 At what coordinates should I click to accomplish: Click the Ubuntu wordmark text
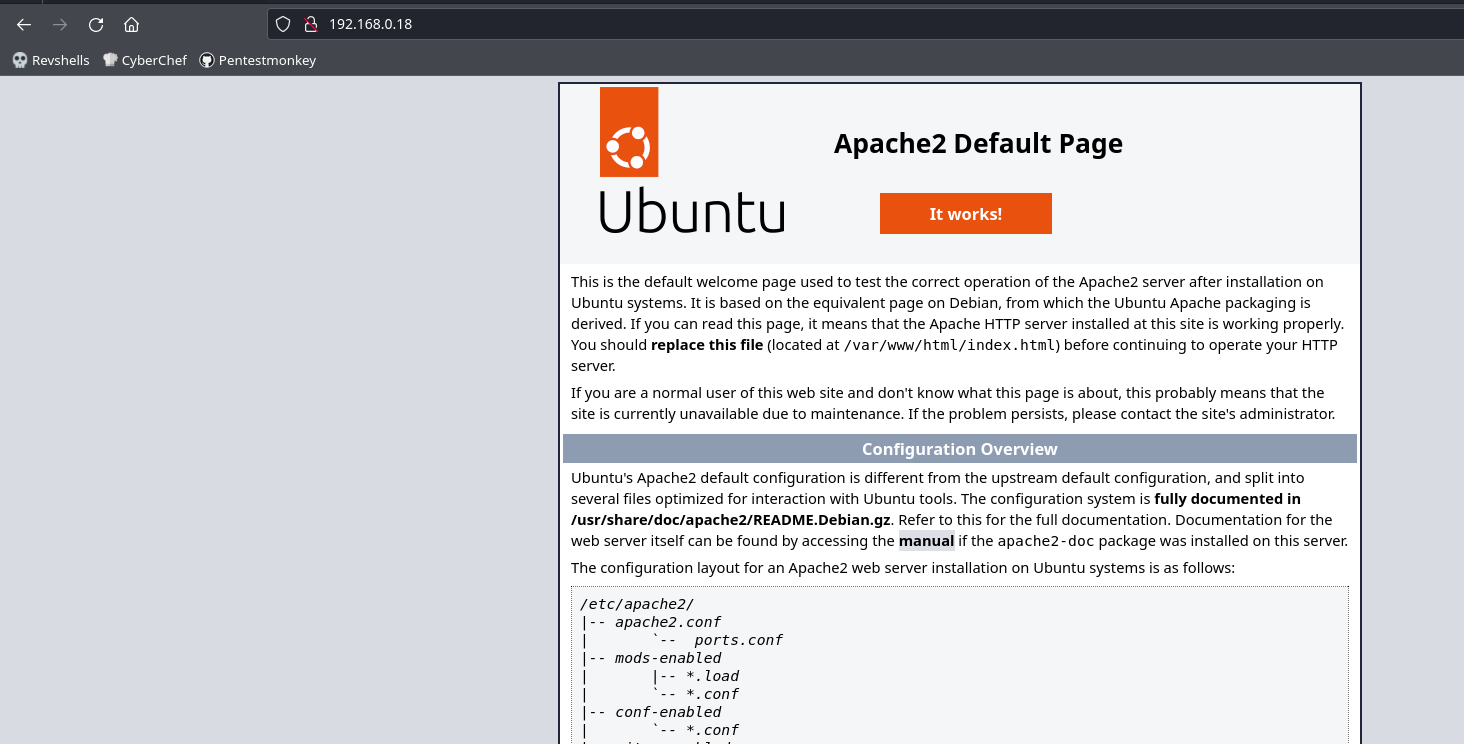[692, 210]
